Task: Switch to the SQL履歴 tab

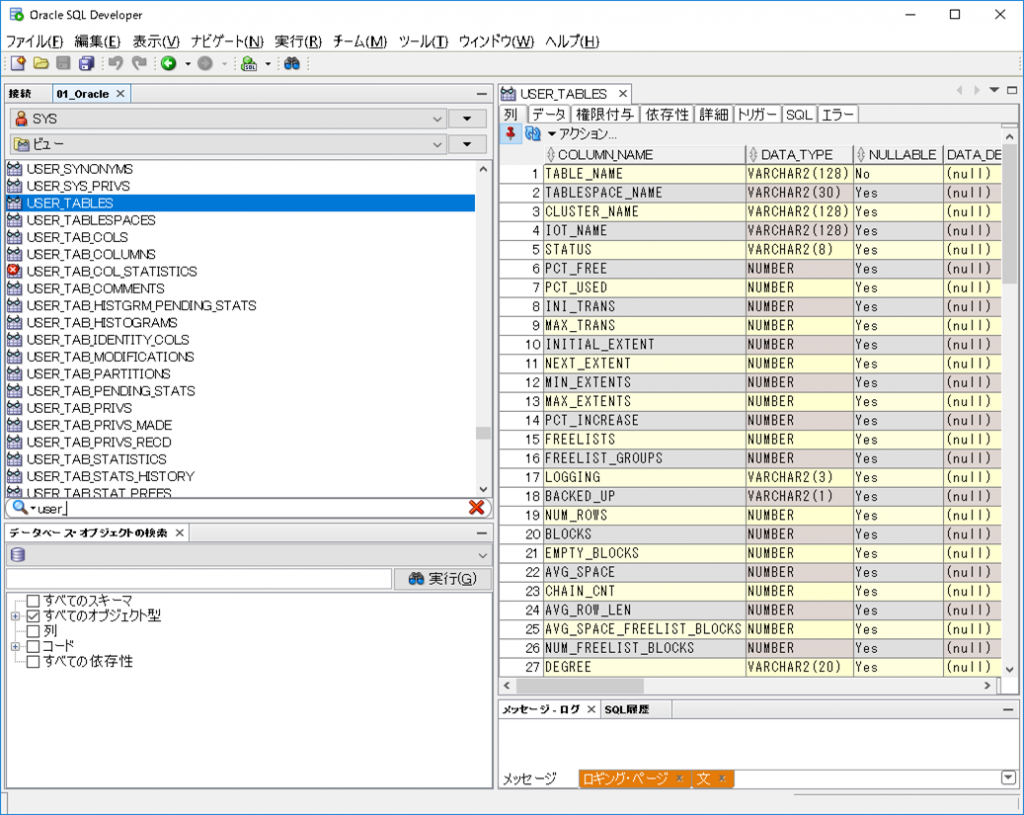Action: (626, 709)
